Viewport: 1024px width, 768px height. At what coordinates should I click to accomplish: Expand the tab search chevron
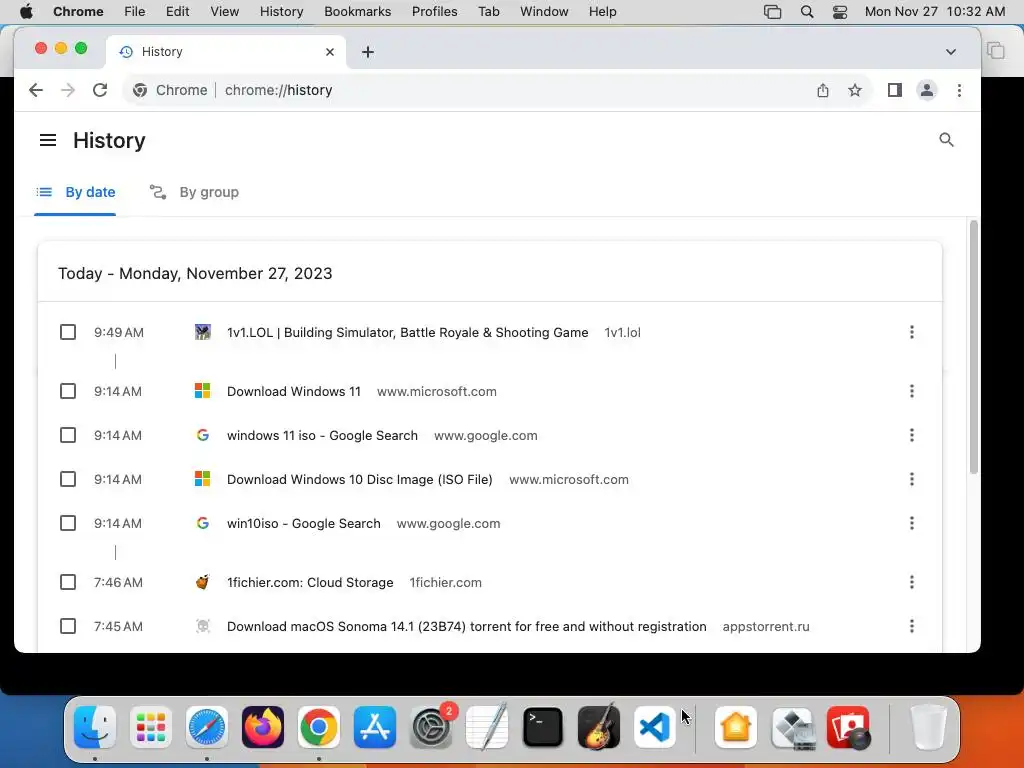pos(951,52)
